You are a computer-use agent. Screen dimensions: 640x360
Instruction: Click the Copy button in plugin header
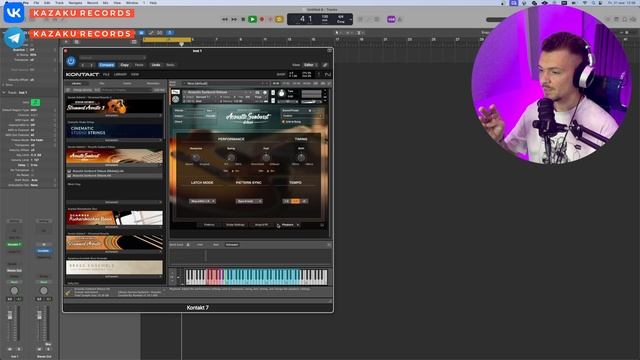124,65
